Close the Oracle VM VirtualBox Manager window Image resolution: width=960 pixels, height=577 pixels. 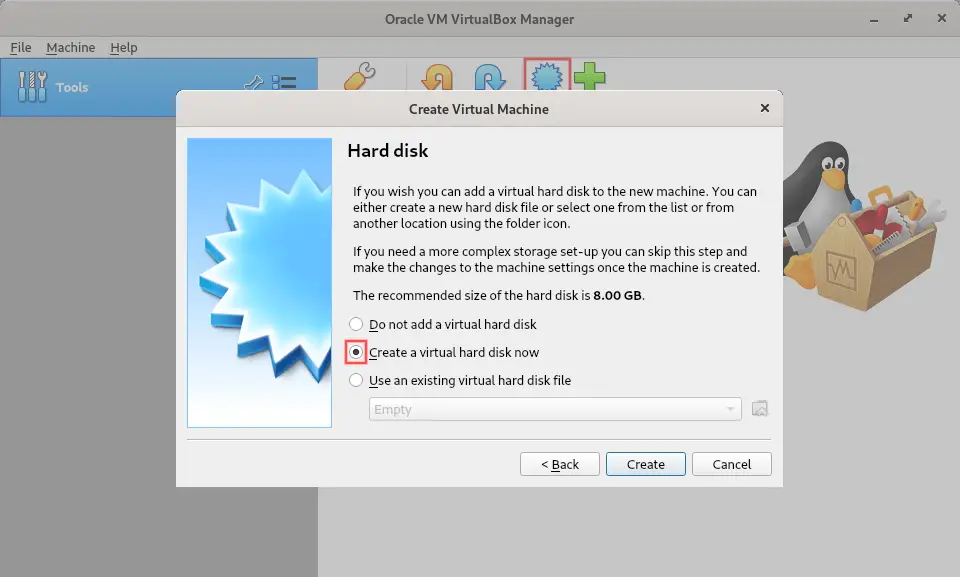tap(942, 18)
